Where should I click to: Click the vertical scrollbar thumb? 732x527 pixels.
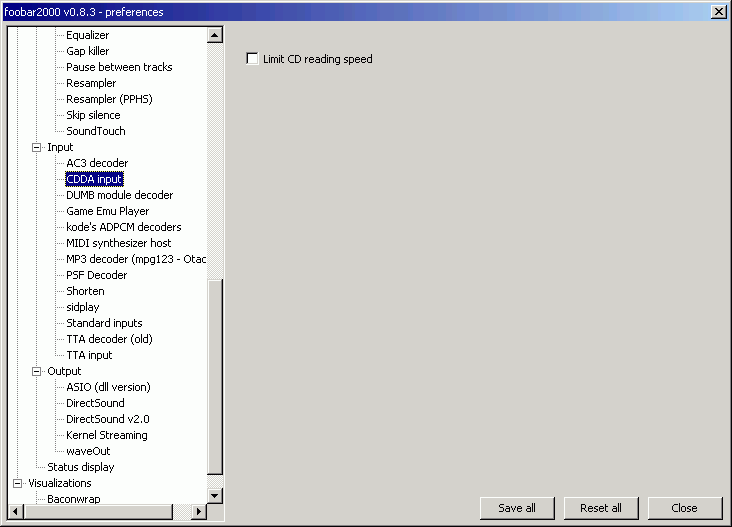[x=215, y=377]
